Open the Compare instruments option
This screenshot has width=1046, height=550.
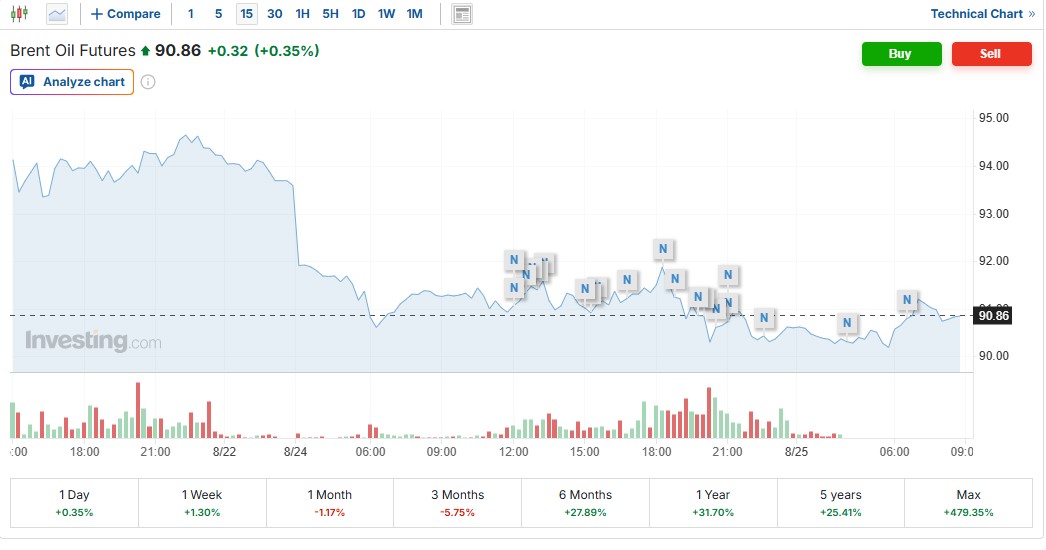click(x=125, y=14)
